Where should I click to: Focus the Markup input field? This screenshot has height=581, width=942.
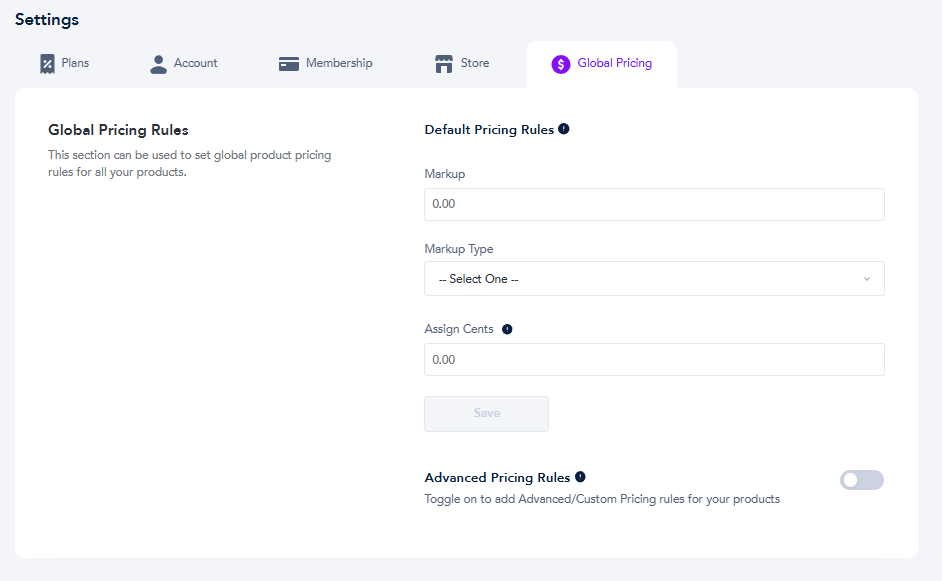click(654, 204)
